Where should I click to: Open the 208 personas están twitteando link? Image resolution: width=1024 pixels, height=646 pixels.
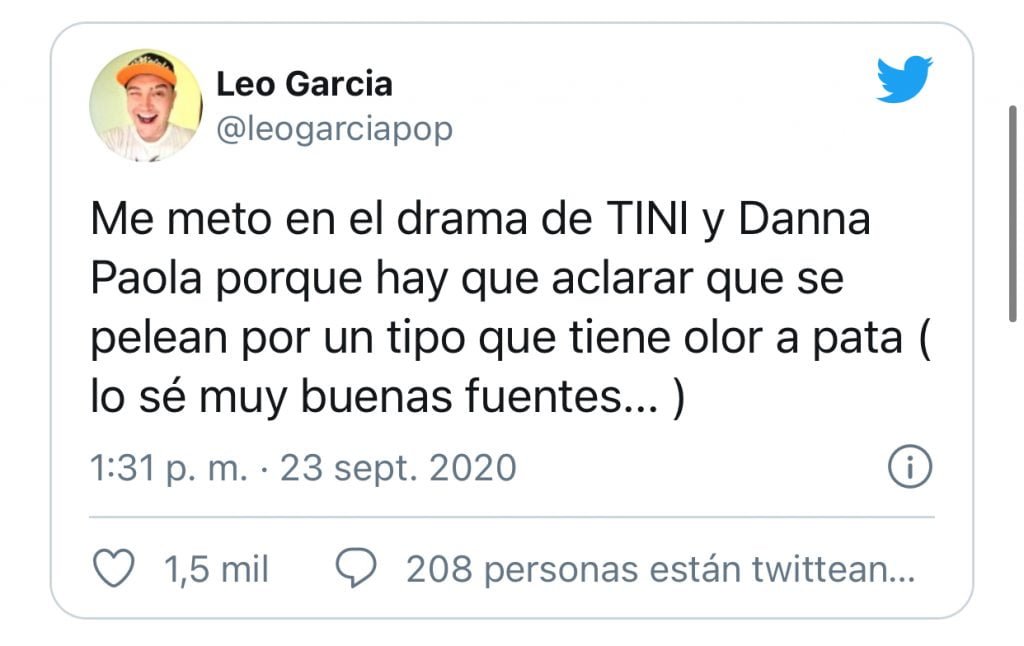660,569
